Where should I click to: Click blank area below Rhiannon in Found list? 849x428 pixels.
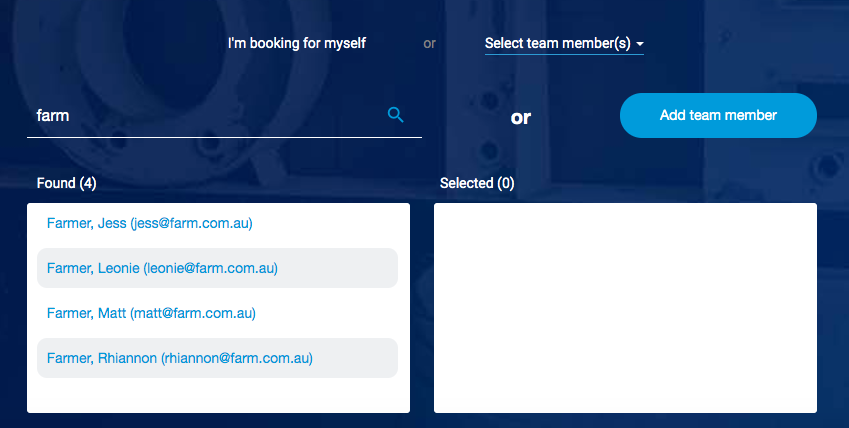pos(217,395)
